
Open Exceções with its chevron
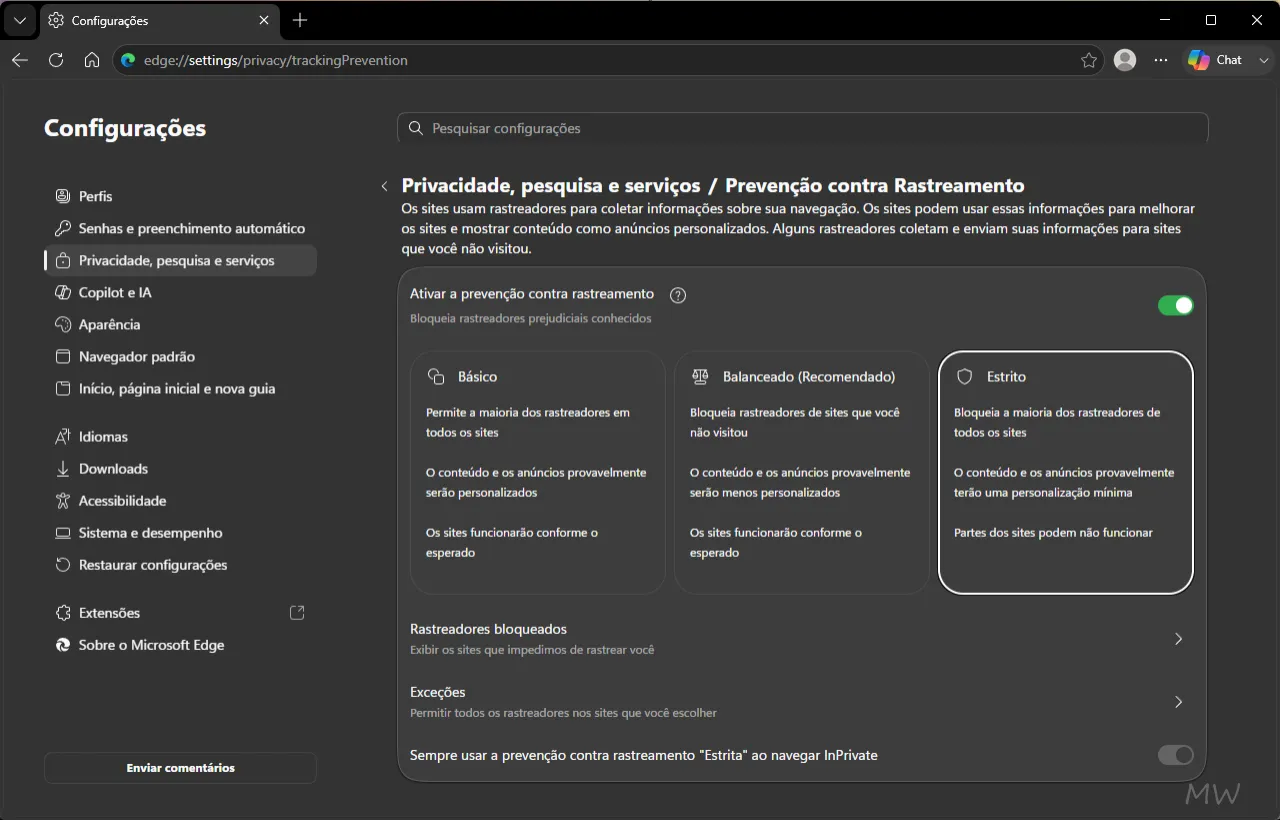pyautogui.click(x=1178, y=702)
